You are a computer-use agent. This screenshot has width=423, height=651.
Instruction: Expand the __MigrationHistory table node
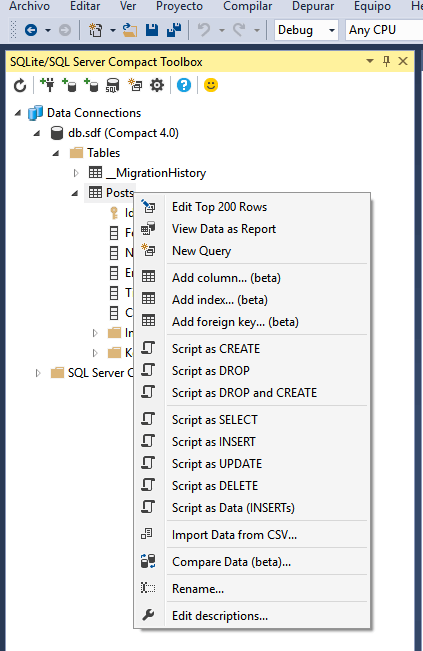(76, 173)
